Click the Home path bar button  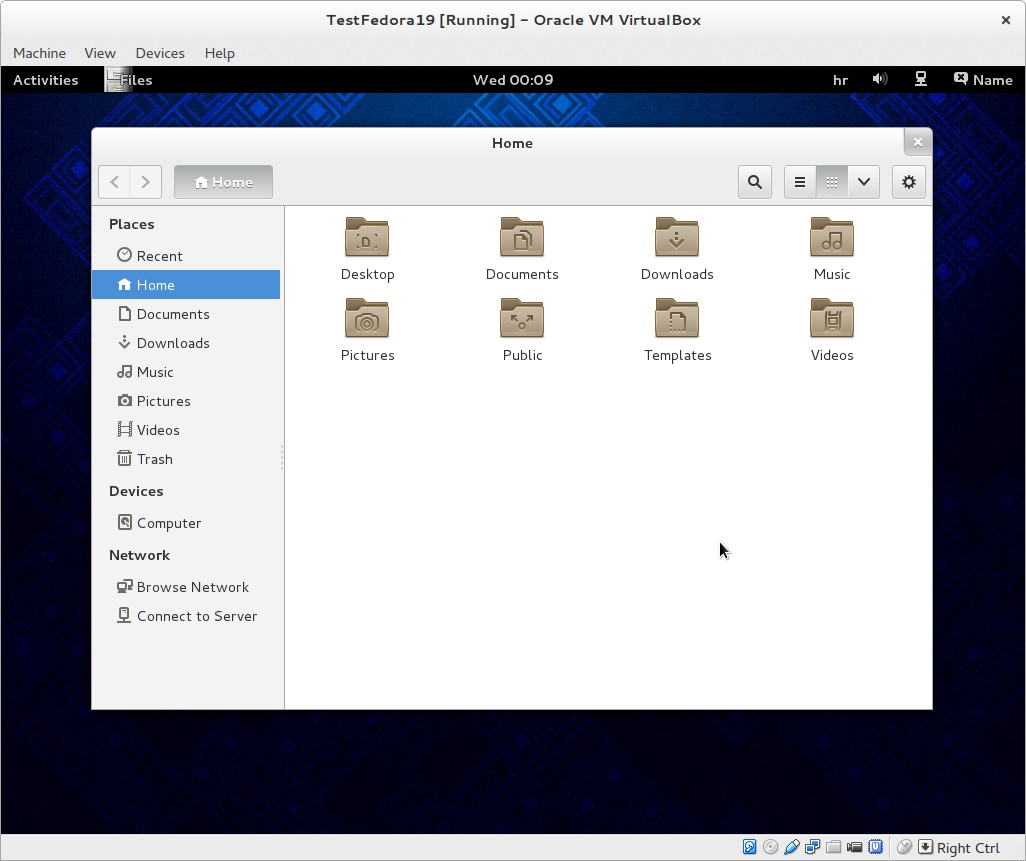[x=223, y=182]
